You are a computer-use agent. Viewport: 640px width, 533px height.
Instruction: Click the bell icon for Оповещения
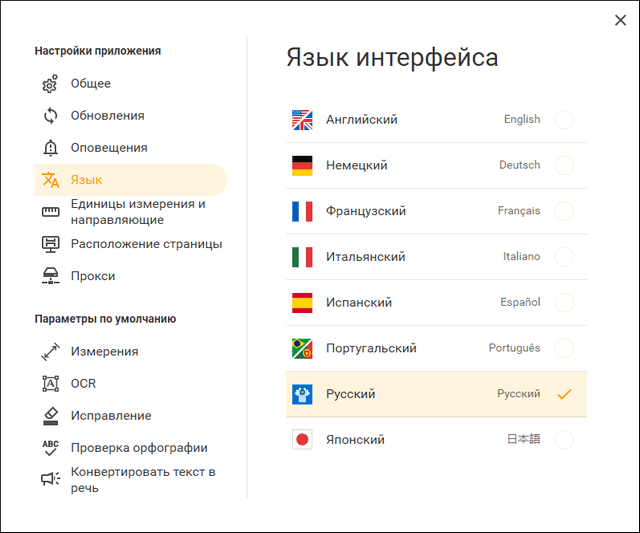tap(50, 148)
